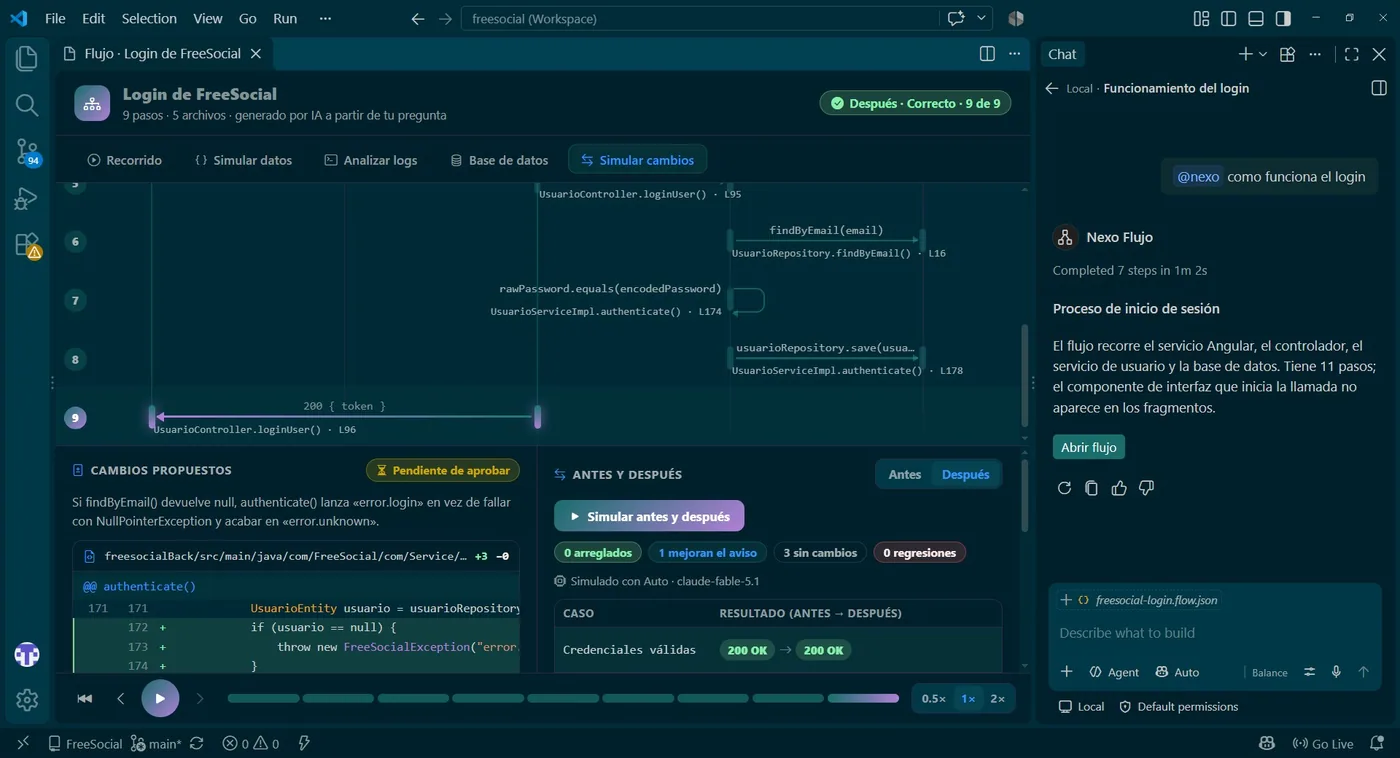The image size is (1400, 758).
Task: Set playback speed to 1×
Action: (968, 699)
